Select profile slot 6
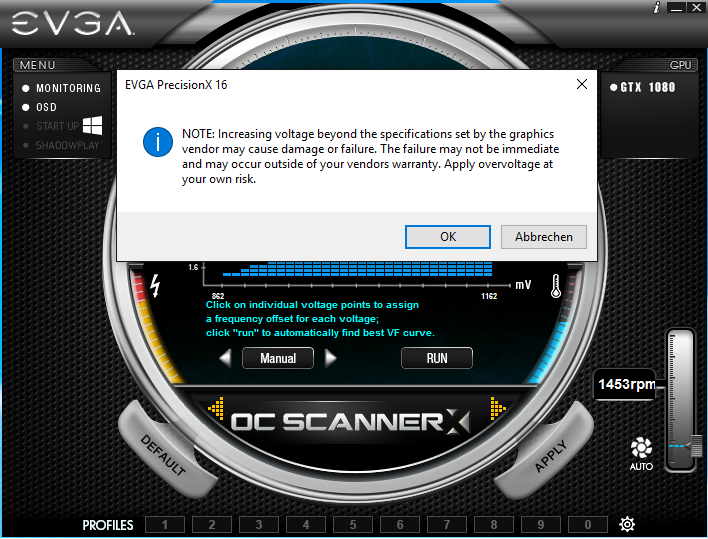Screen dimensions: 708x539 pos(400,525)
